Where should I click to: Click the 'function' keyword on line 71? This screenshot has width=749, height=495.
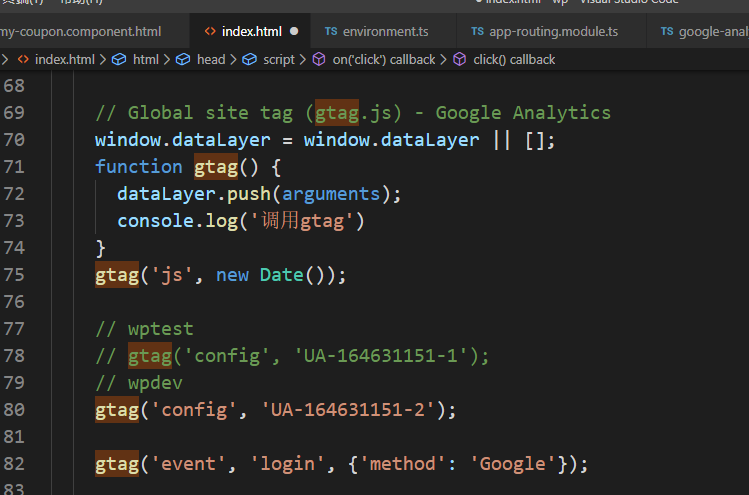pyautogui.click(x=139, y=167)
